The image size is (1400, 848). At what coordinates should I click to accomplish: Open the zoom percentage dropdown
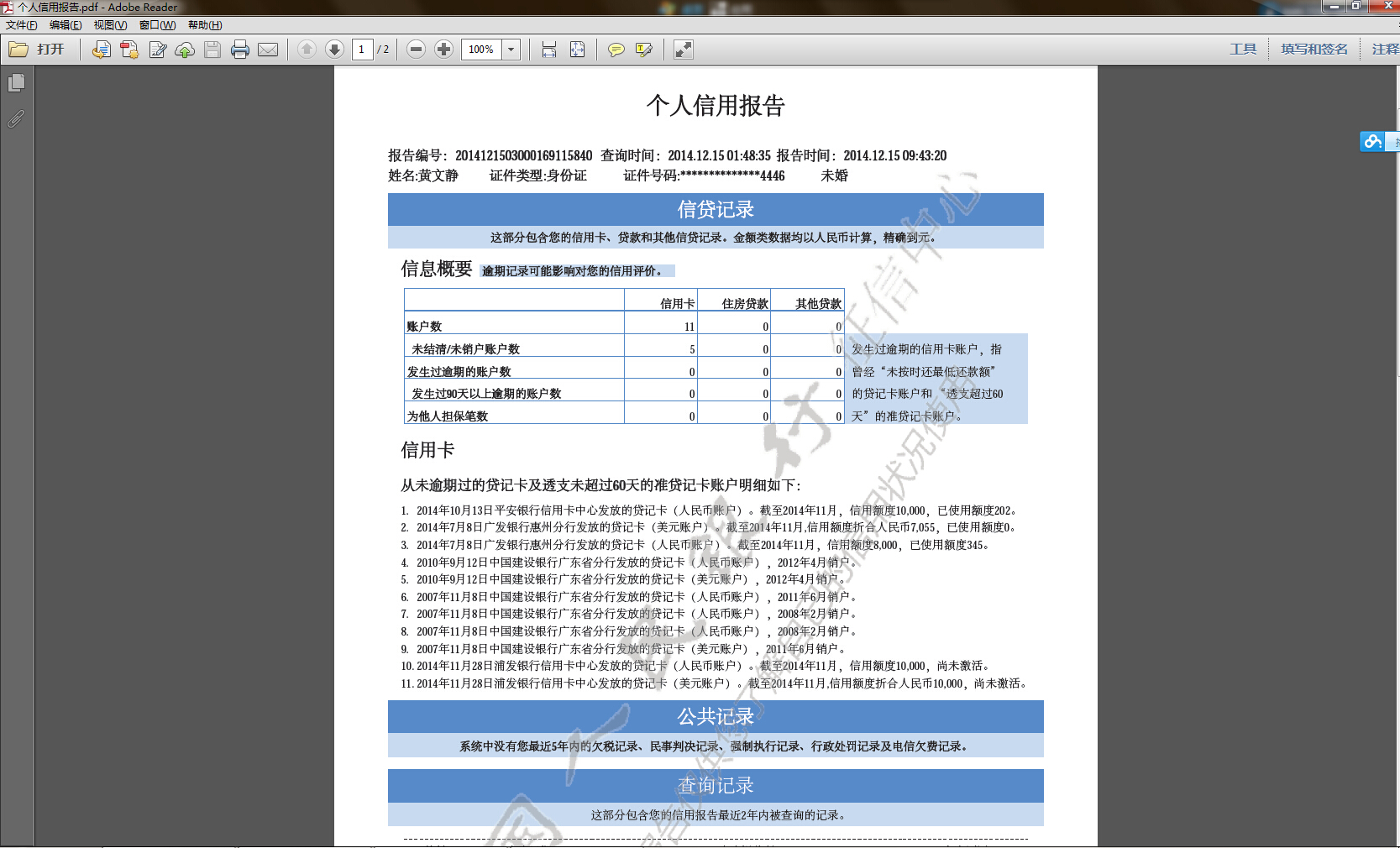[511, 50]
